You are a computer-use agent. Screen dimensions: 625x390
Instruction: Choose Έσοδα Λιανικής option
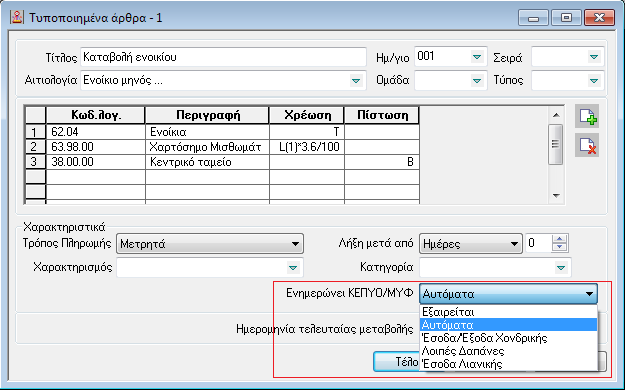[509, 364]
